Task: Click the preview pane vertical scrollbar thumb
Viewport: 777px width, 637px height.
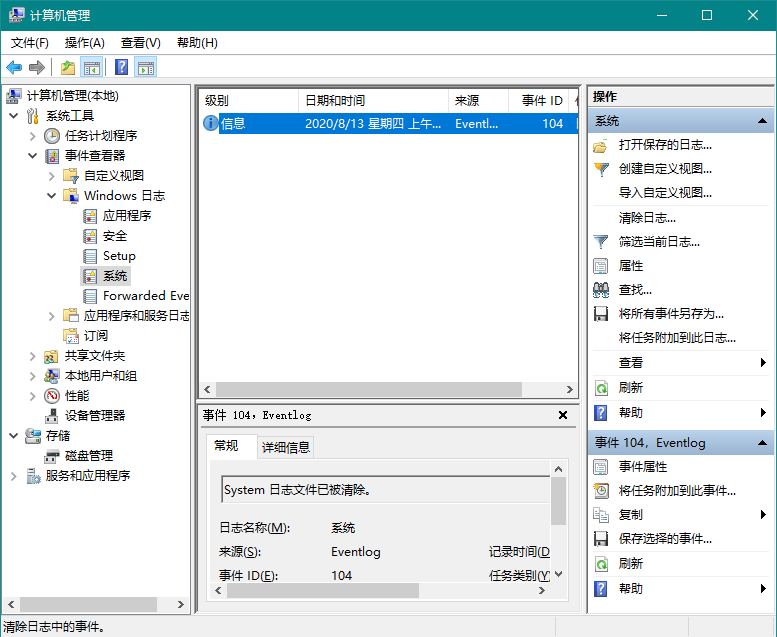Action: 558,501
